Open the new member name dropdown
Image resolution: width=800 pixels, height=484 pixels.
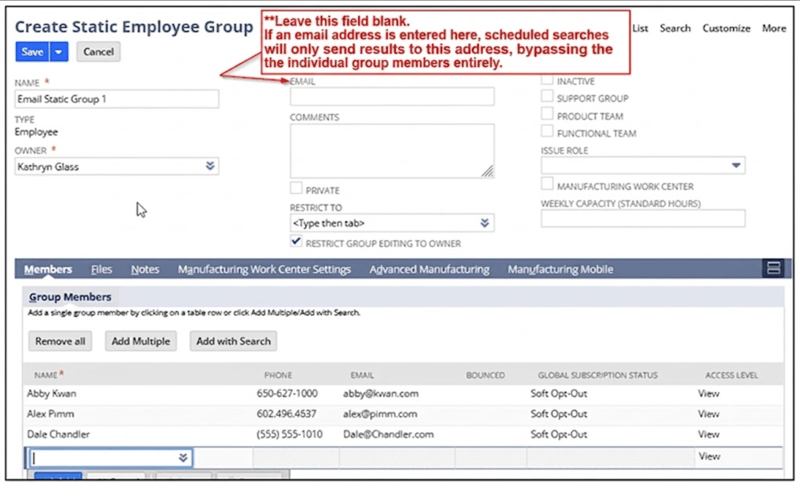click(x=183, y=458)
